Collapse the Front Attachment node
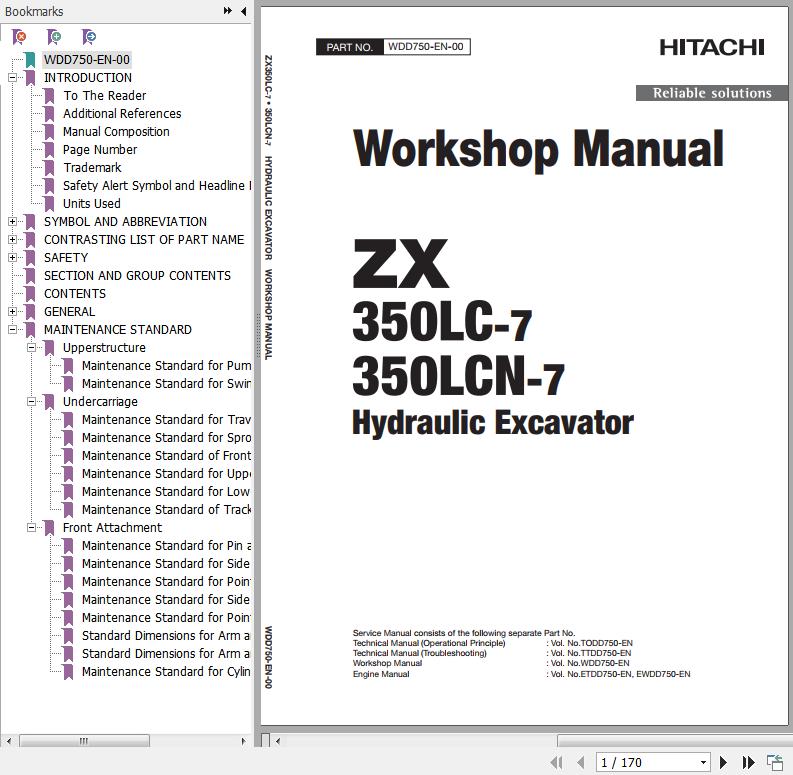 point(31,528)
